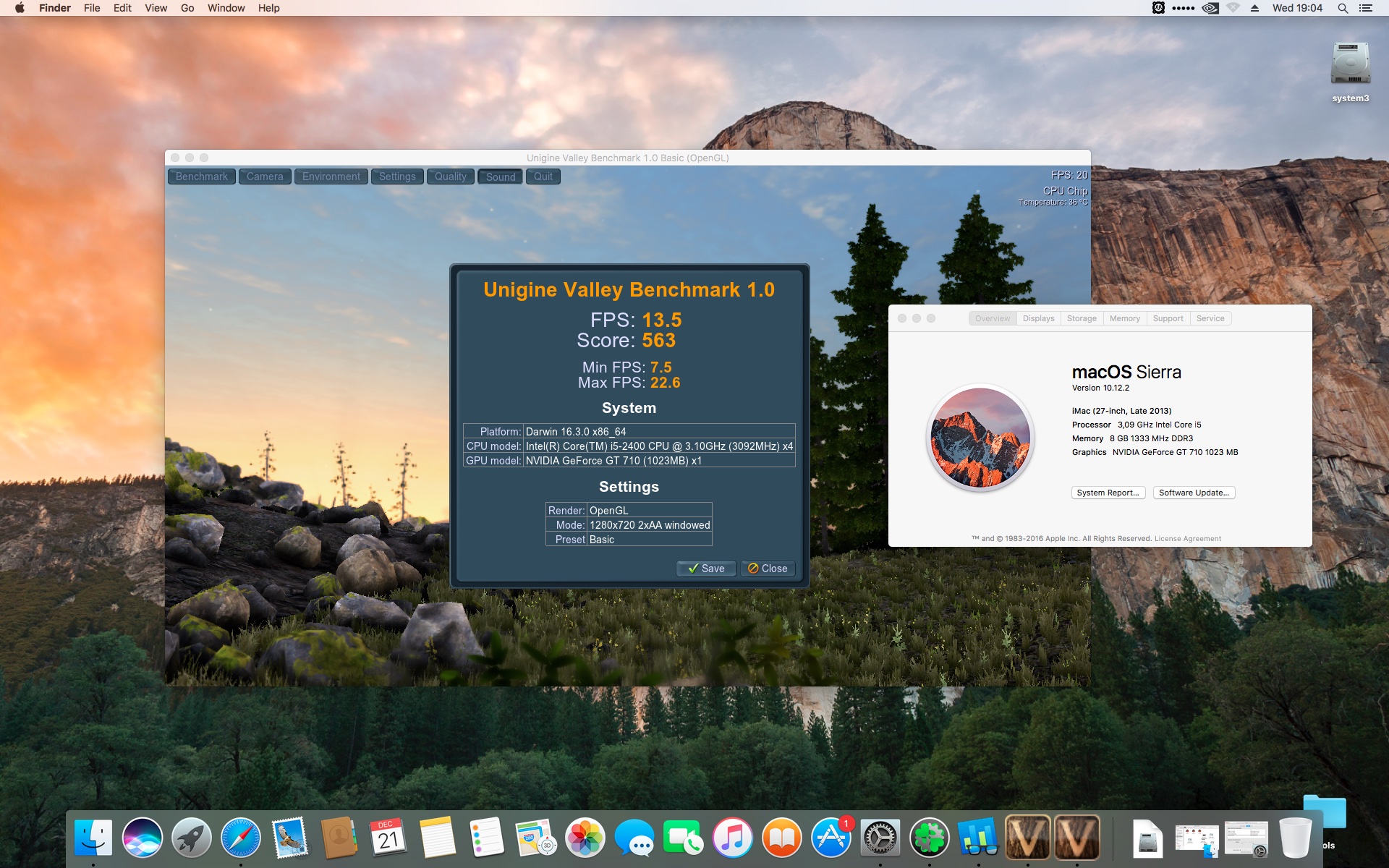Click the Software Update button
The width and height of the screenshot is (1389, 868).
[1194, 493]
